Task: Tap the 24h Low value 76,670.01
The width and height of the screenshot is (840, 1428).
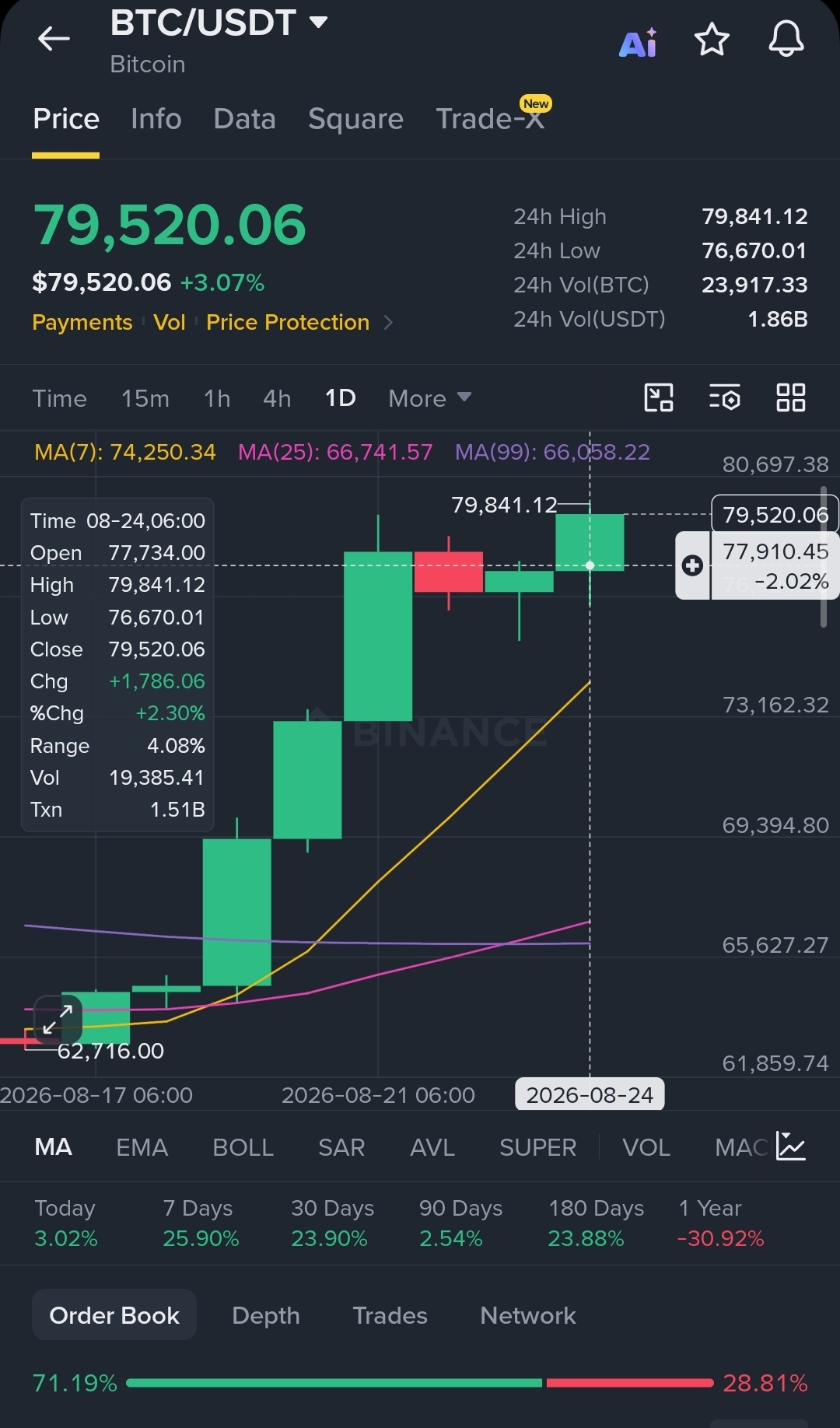Action: point(754,250)
